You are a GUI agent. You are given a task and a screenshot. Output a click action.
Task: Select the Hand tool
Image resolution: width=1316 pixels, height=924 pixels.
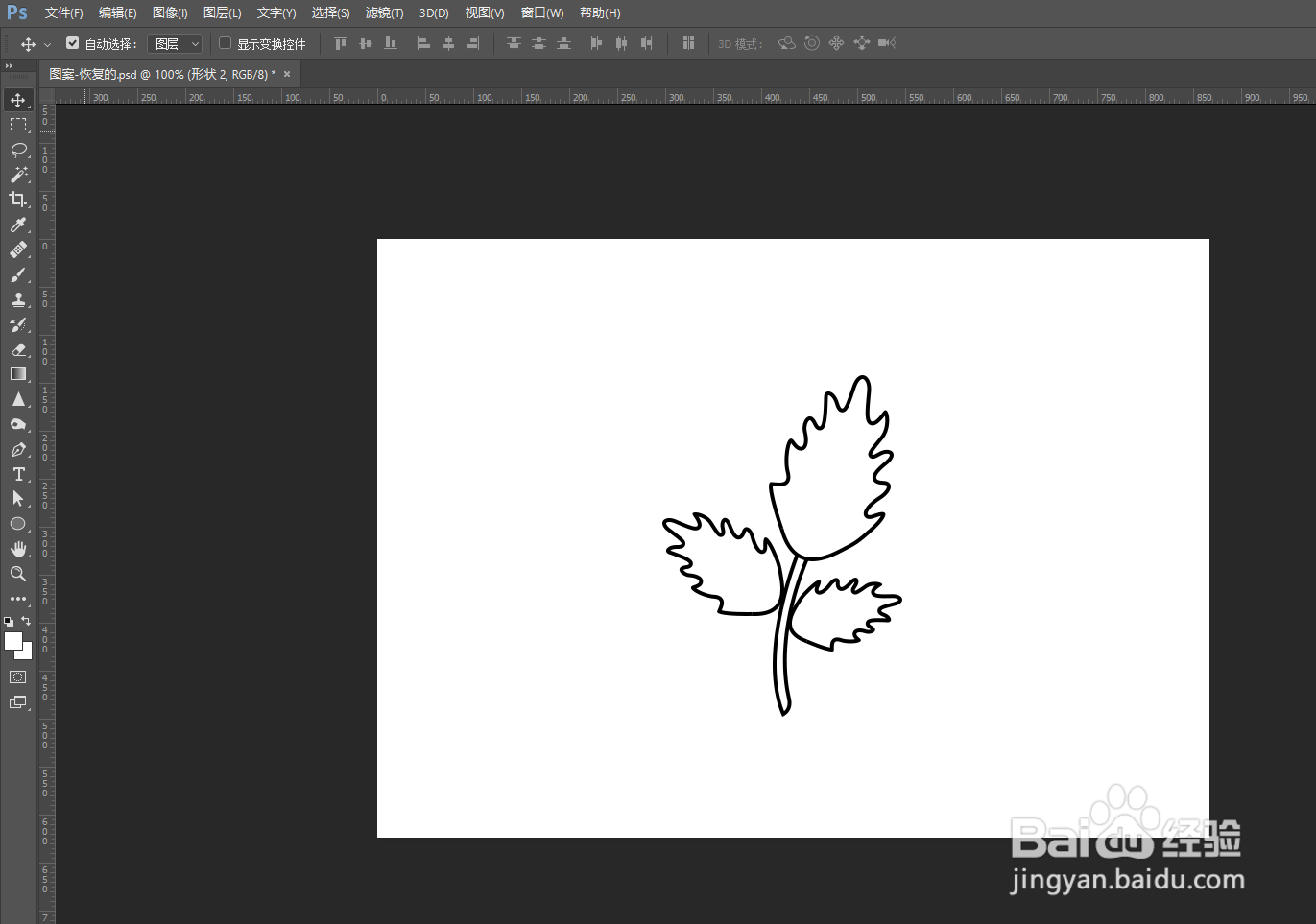(x=18, y=549)
